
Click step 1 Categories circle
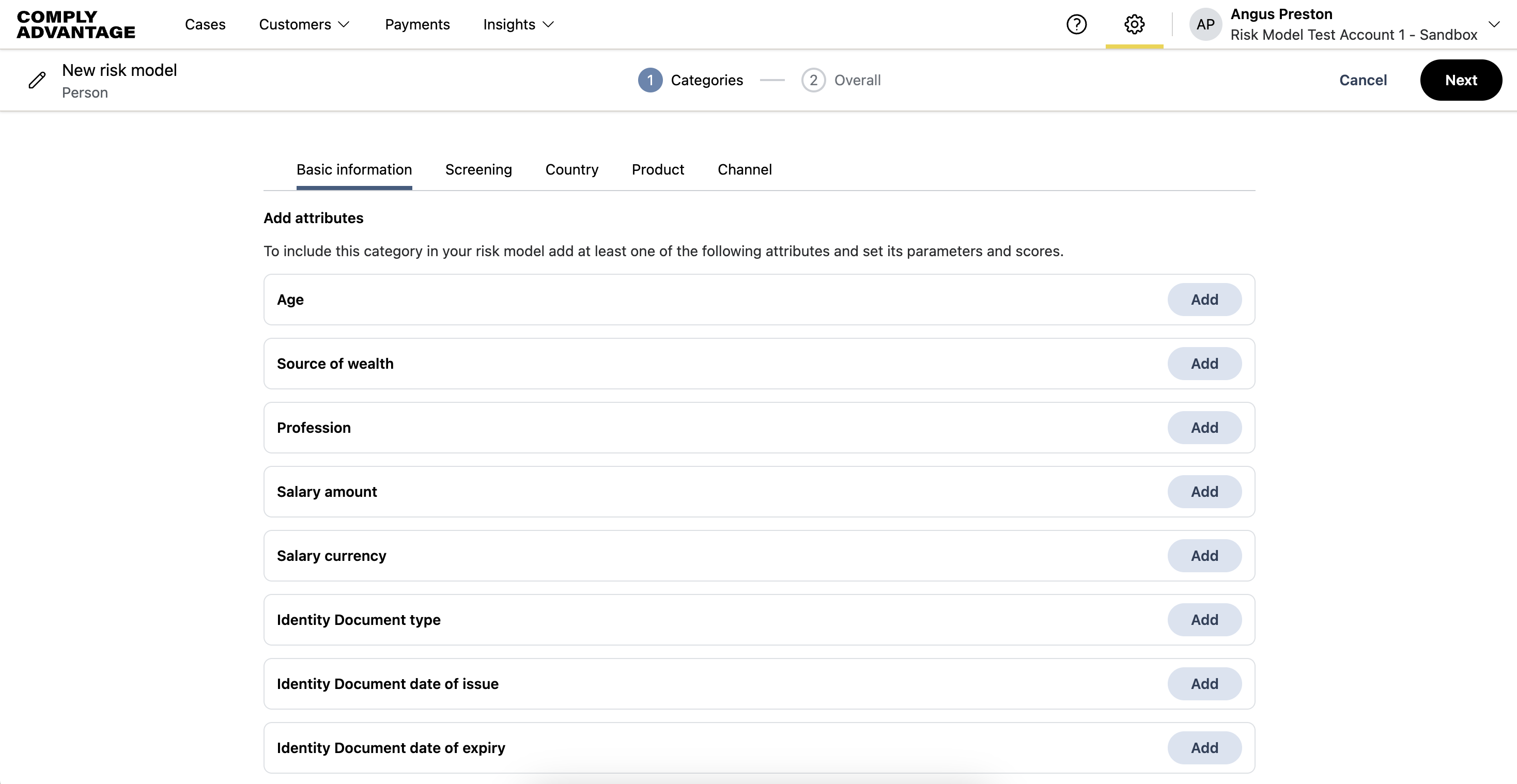649,80
